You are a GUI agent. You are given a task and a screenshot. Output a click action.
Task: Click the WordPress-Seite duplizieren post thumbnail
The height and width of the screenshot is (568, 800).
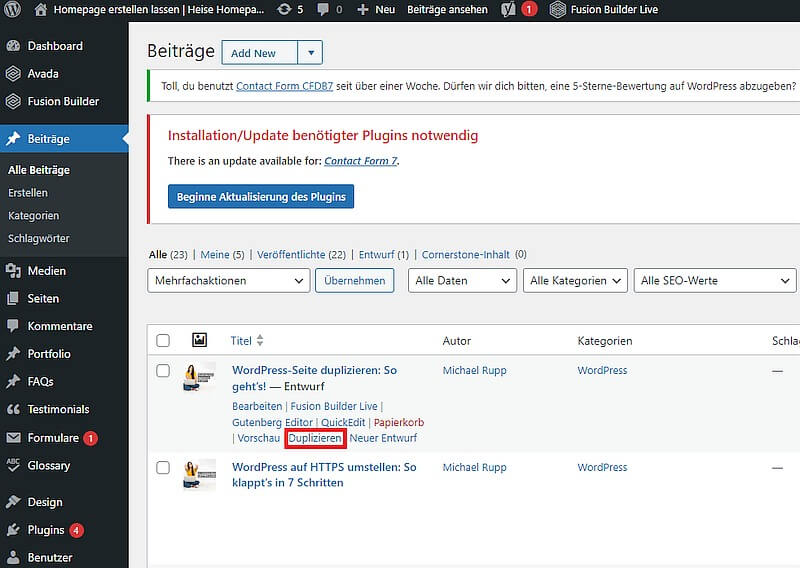(199, 377)
